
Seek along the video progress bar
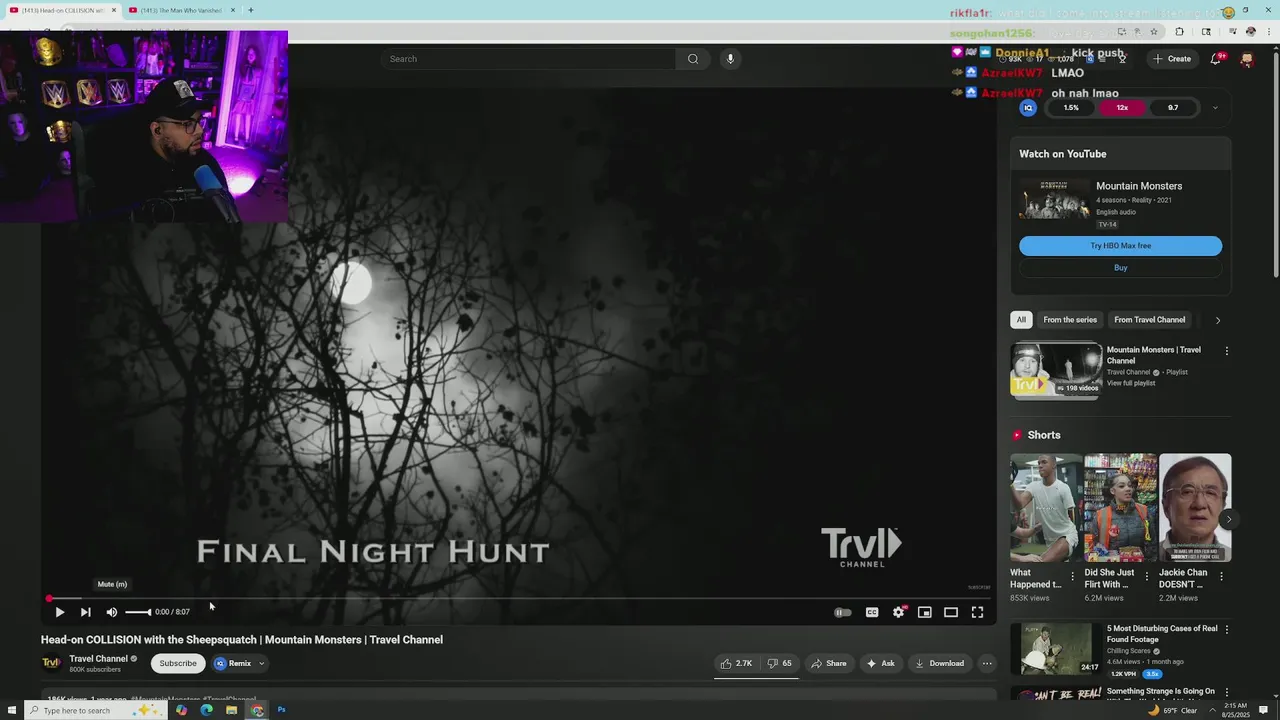519,599
